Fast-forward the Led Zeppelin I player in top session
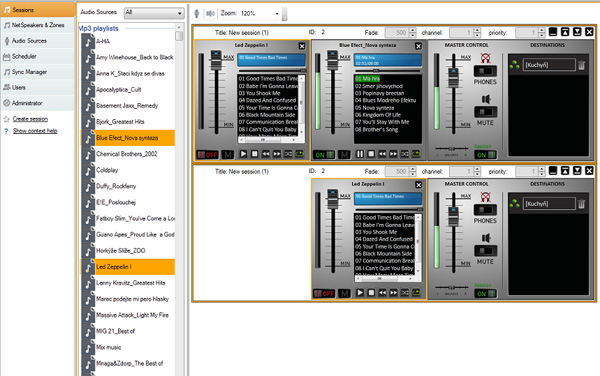The image size is (600, 376). point(277,154)
